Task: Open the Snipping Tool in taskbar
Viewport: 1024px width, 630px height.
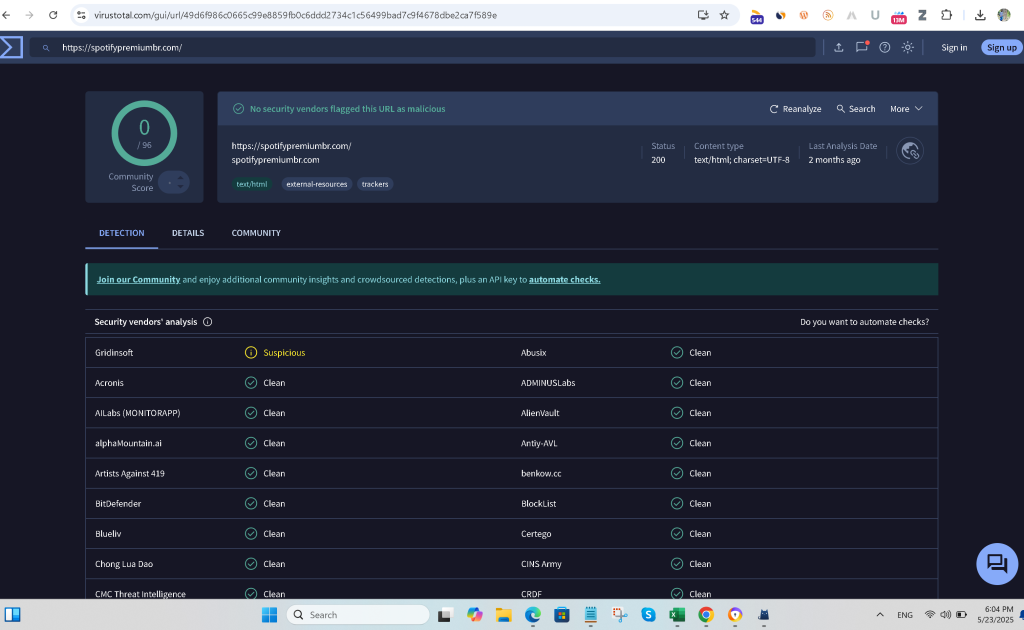Action: point(619,614)
